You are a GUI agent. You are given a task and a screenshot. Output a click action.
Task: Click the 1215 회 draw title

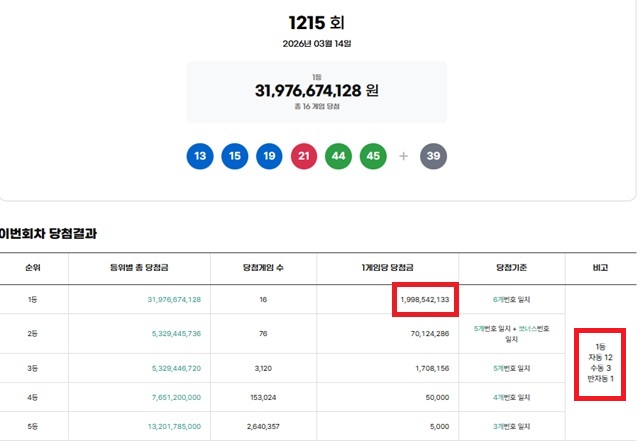316,22
